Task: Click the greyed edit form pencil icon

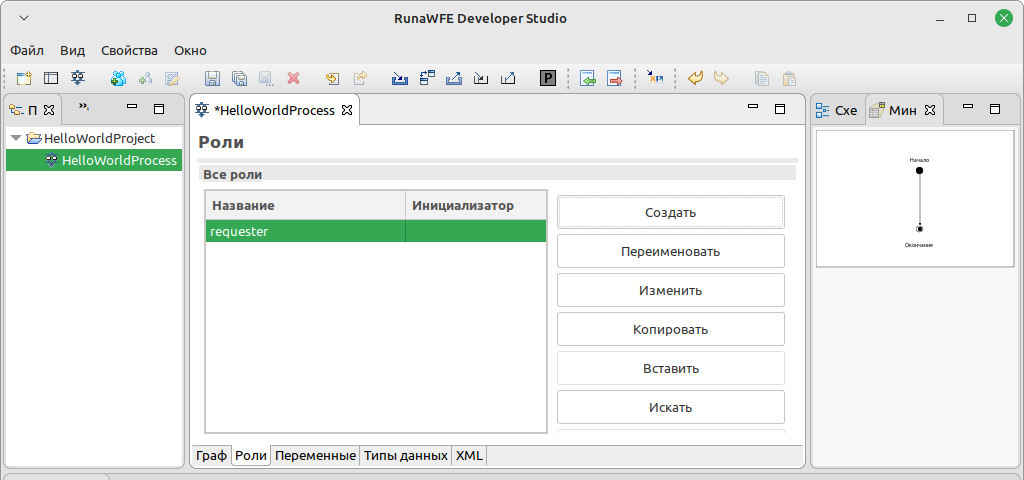Action: [172, 79]
